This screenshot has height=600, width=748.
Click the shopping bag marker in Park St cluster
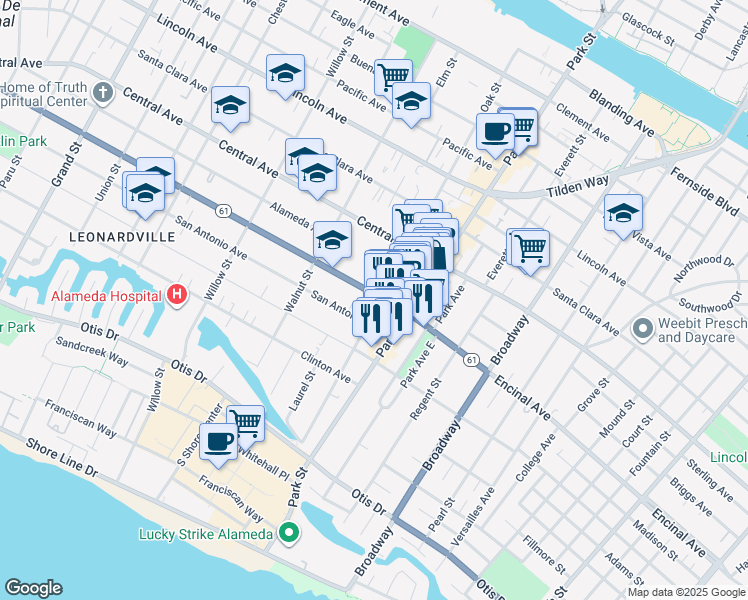441,255
